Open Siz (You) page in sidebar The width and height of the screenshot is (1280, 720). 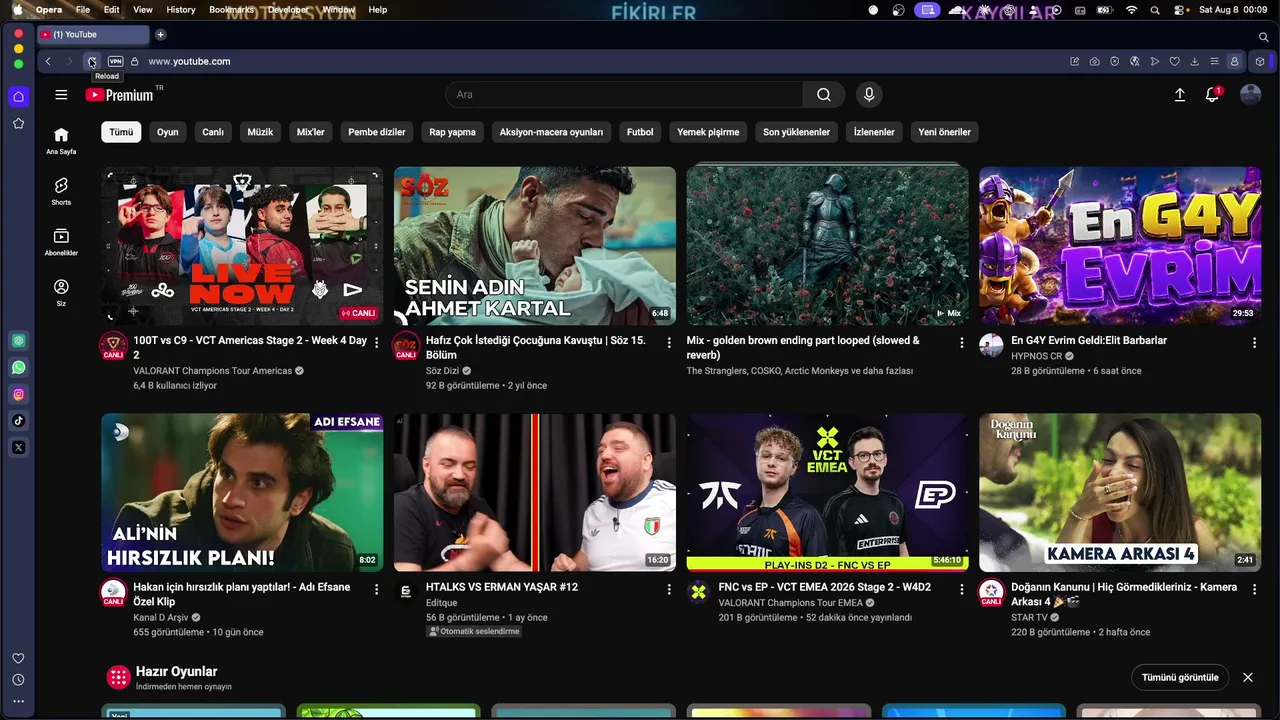click(61, 292)
